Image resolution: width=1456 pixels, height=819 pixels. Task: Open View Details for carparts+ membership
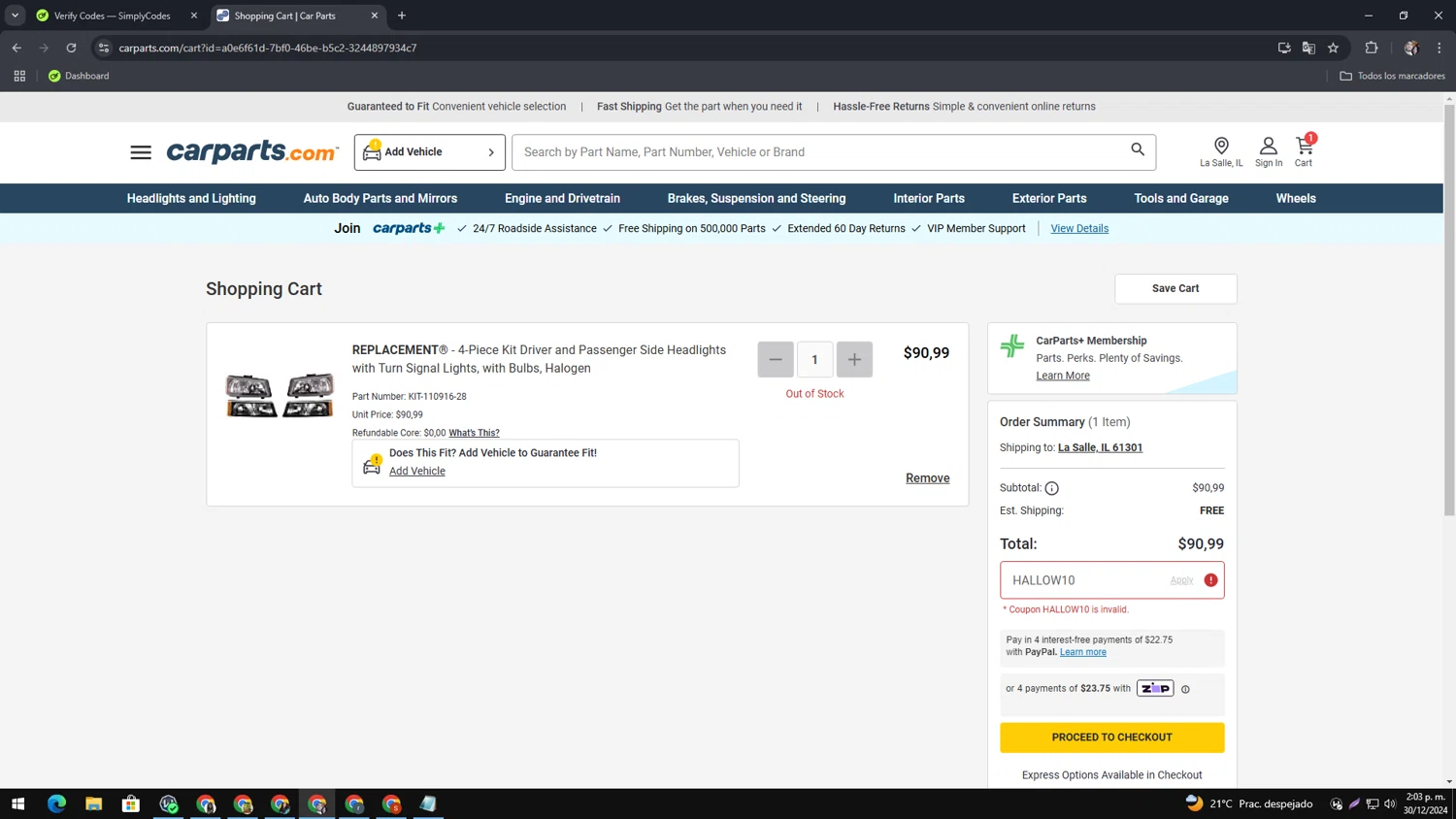pos(1079,228)
